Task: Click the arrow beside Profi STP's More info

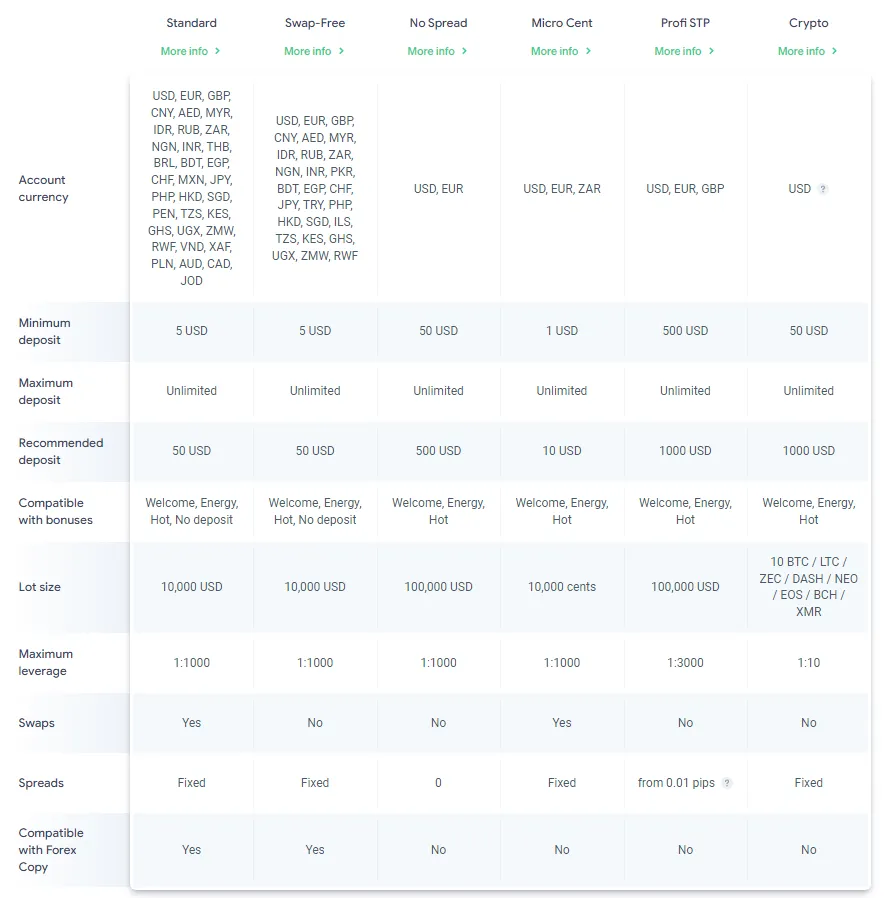Action: [x=709, y=51]
